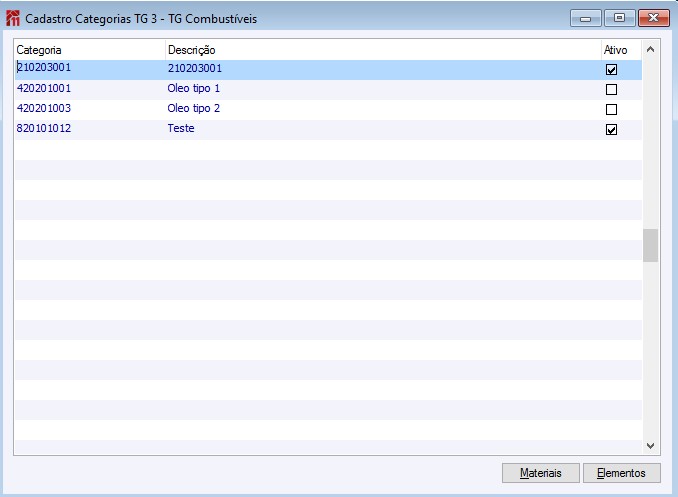Close the Cadastro Categorias window
This screenshot has height=497, width=678.
pos(653,18)
